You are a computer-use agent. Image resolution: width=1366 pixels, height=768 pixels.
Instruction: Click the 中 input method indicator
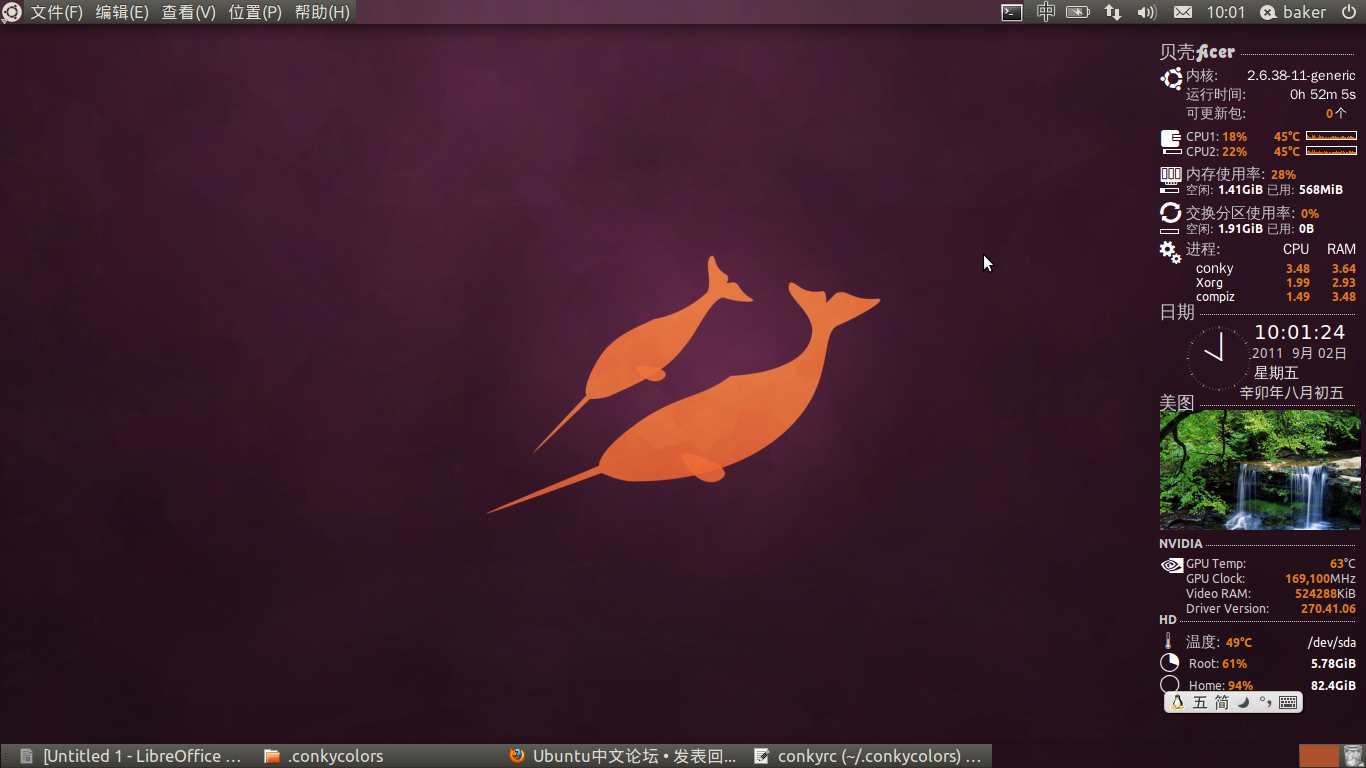[1046, 12]
